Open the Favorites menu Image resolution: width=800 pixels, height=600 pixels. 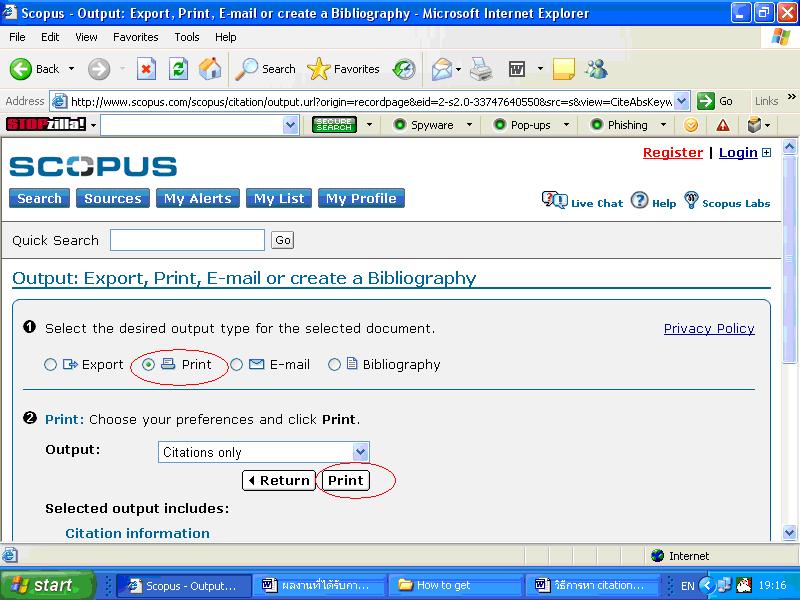click(x=136, y=37)
